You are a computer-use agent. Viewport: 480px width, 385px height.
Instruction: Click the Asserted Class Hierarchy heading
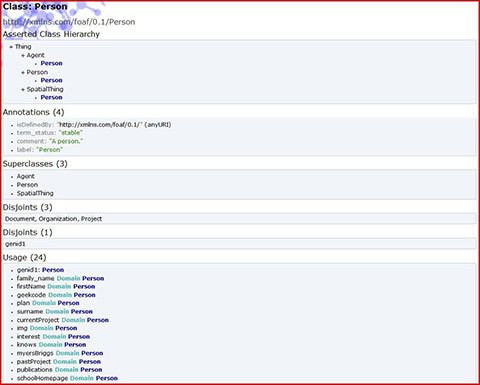point(51,34)
